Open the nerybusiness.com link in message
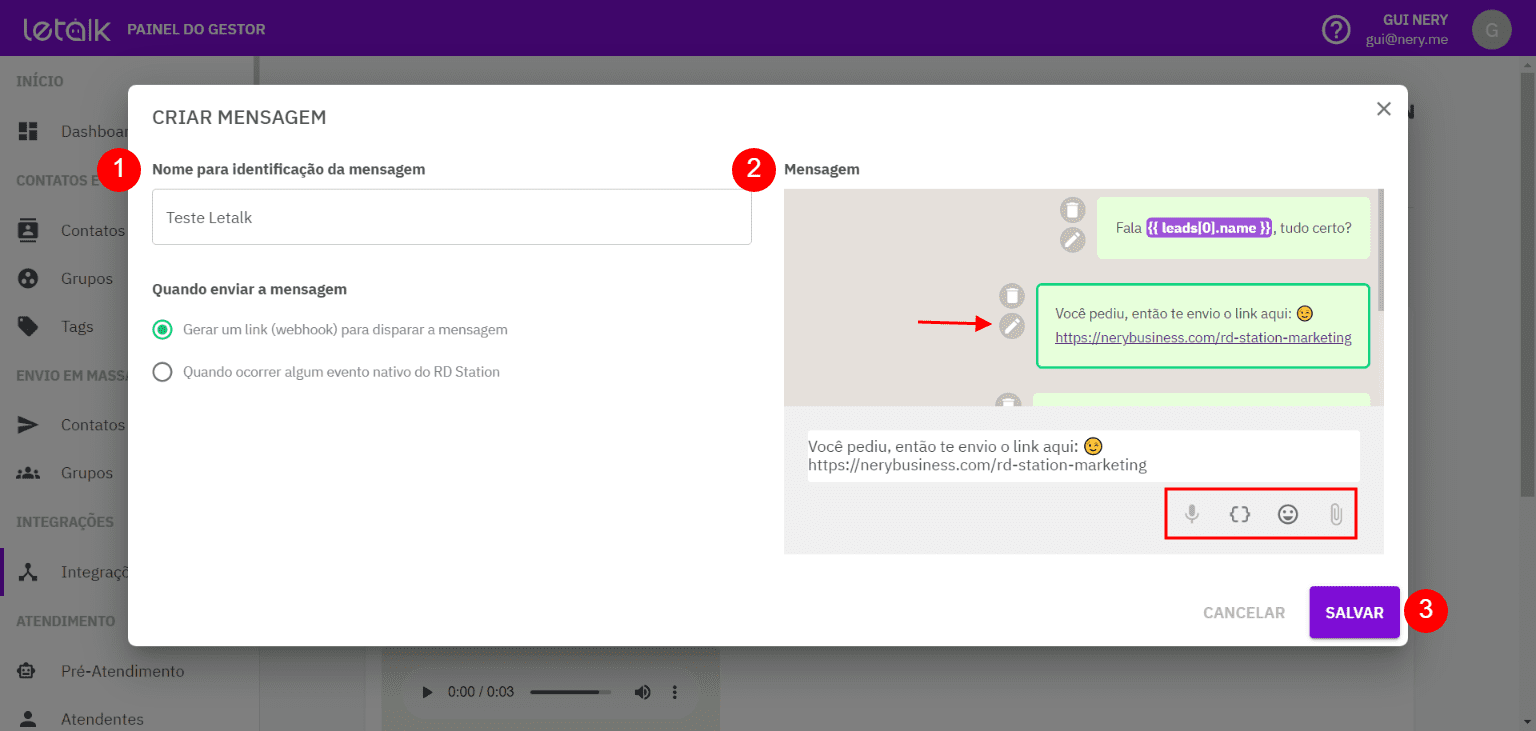Viewport: 1536px width, 731px height. [x=1202, y=338]
